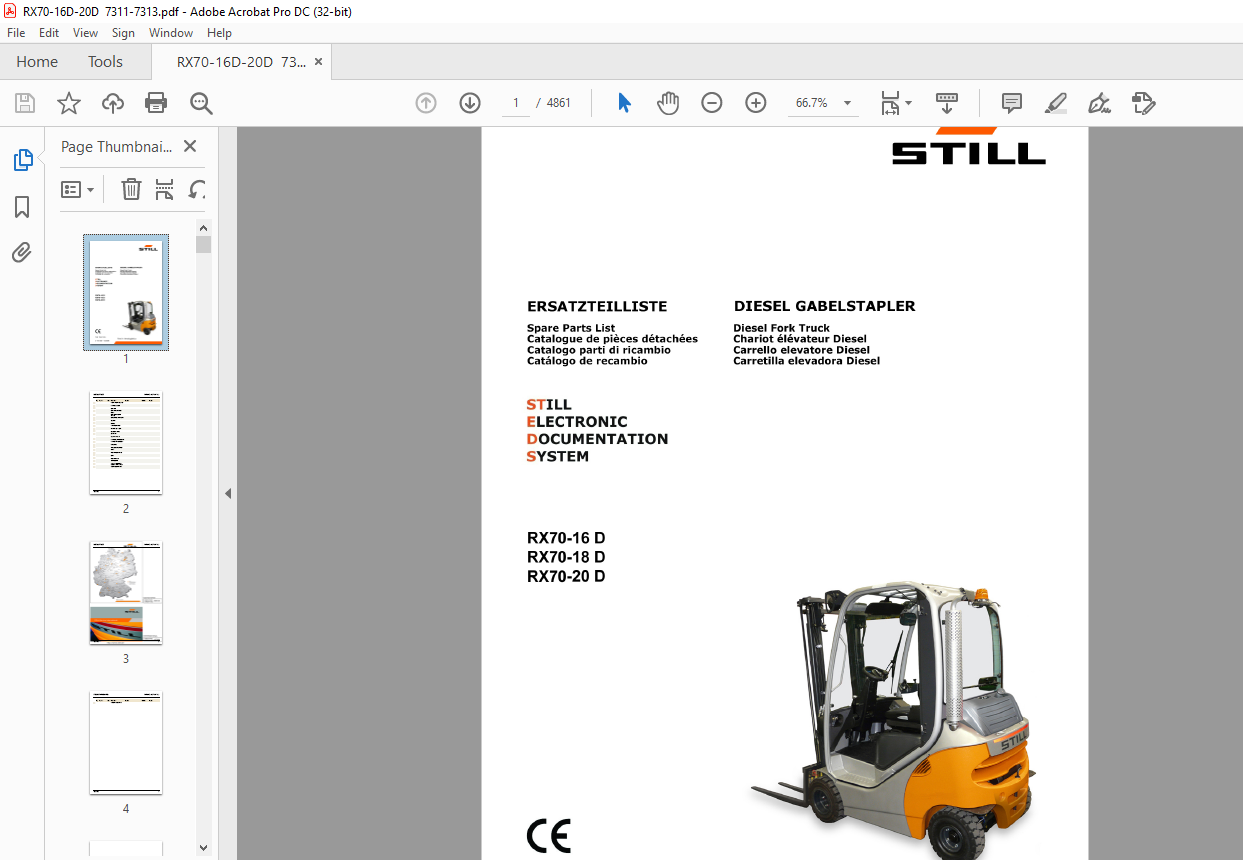Open the View menu

click(85, 33)
